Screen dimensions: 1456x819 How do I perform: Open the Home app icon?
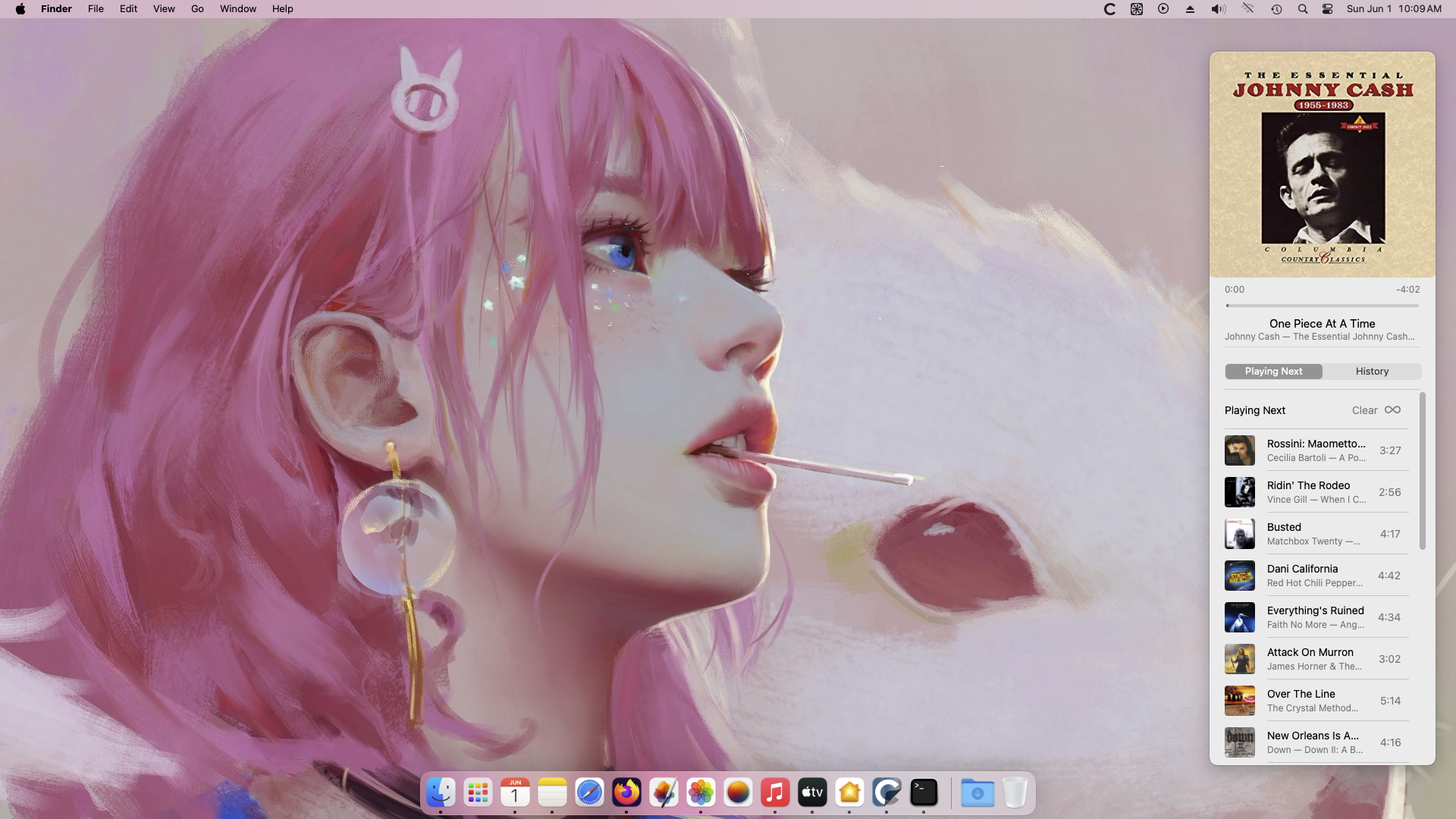pos(849,793)
